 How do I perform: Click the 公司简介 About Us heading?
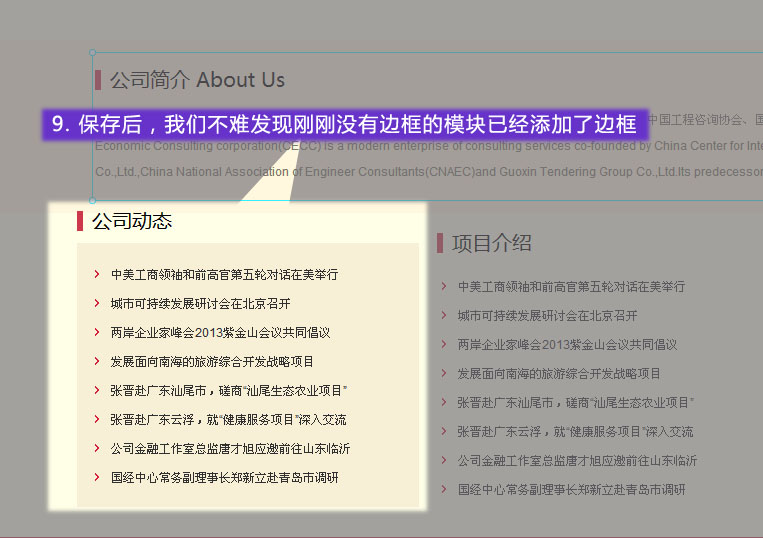click(197, 80)
